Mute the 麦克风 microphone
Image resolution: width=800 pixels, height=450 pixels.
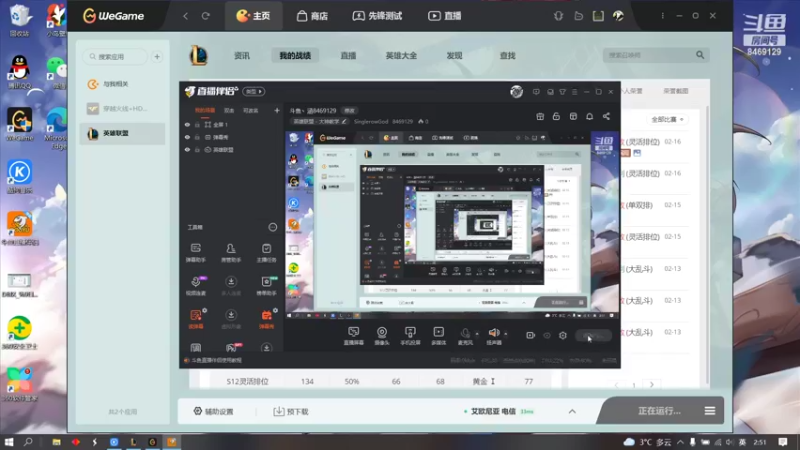(465, 336)
